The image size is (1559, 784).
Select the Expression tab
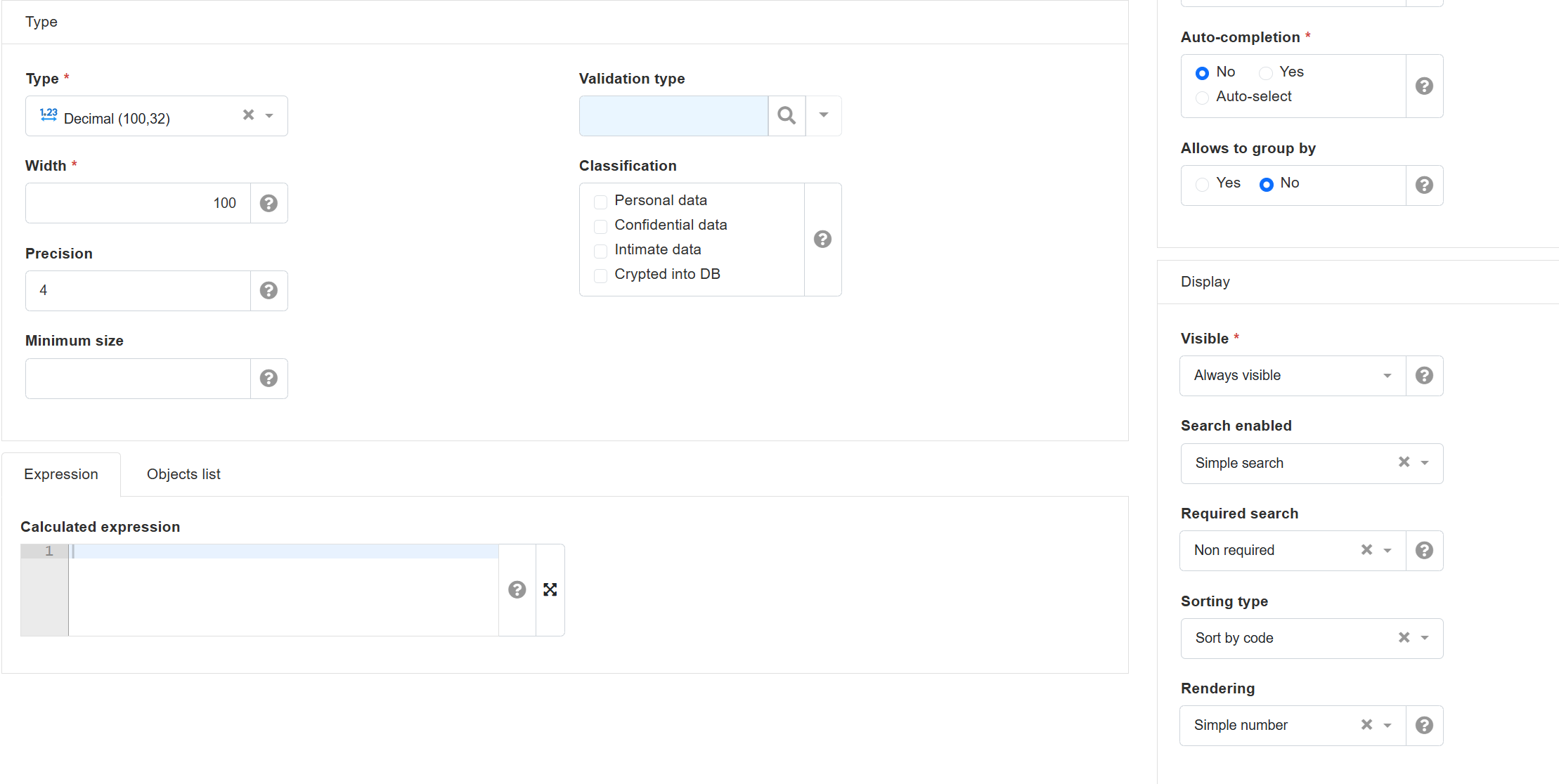click(x=61, y=474)
